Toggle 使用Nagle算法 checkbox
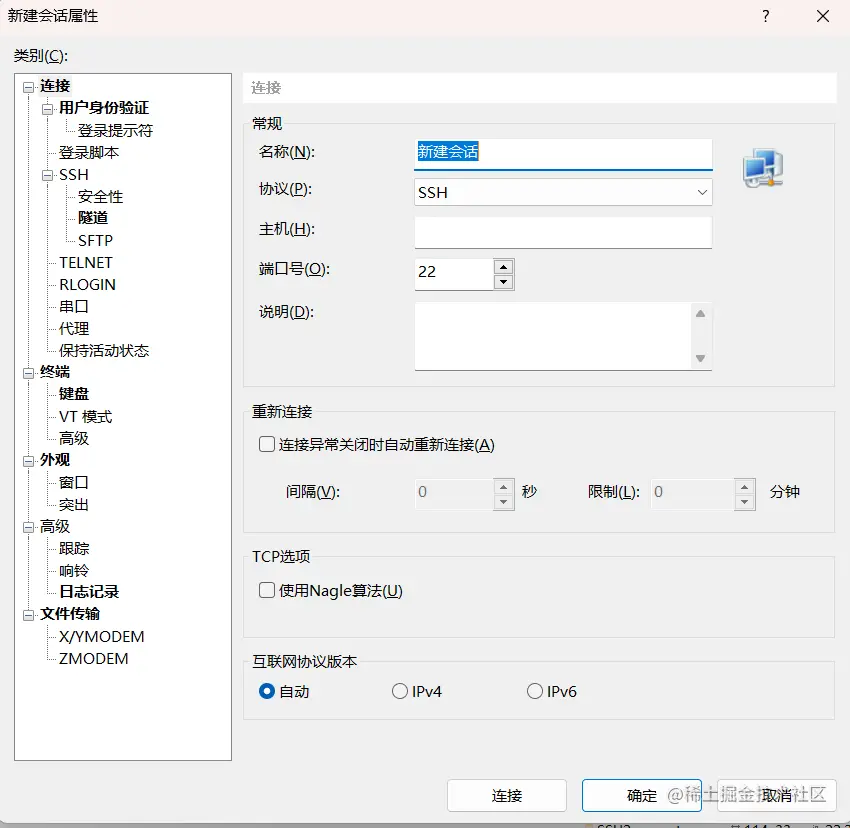 coord(267,590)
